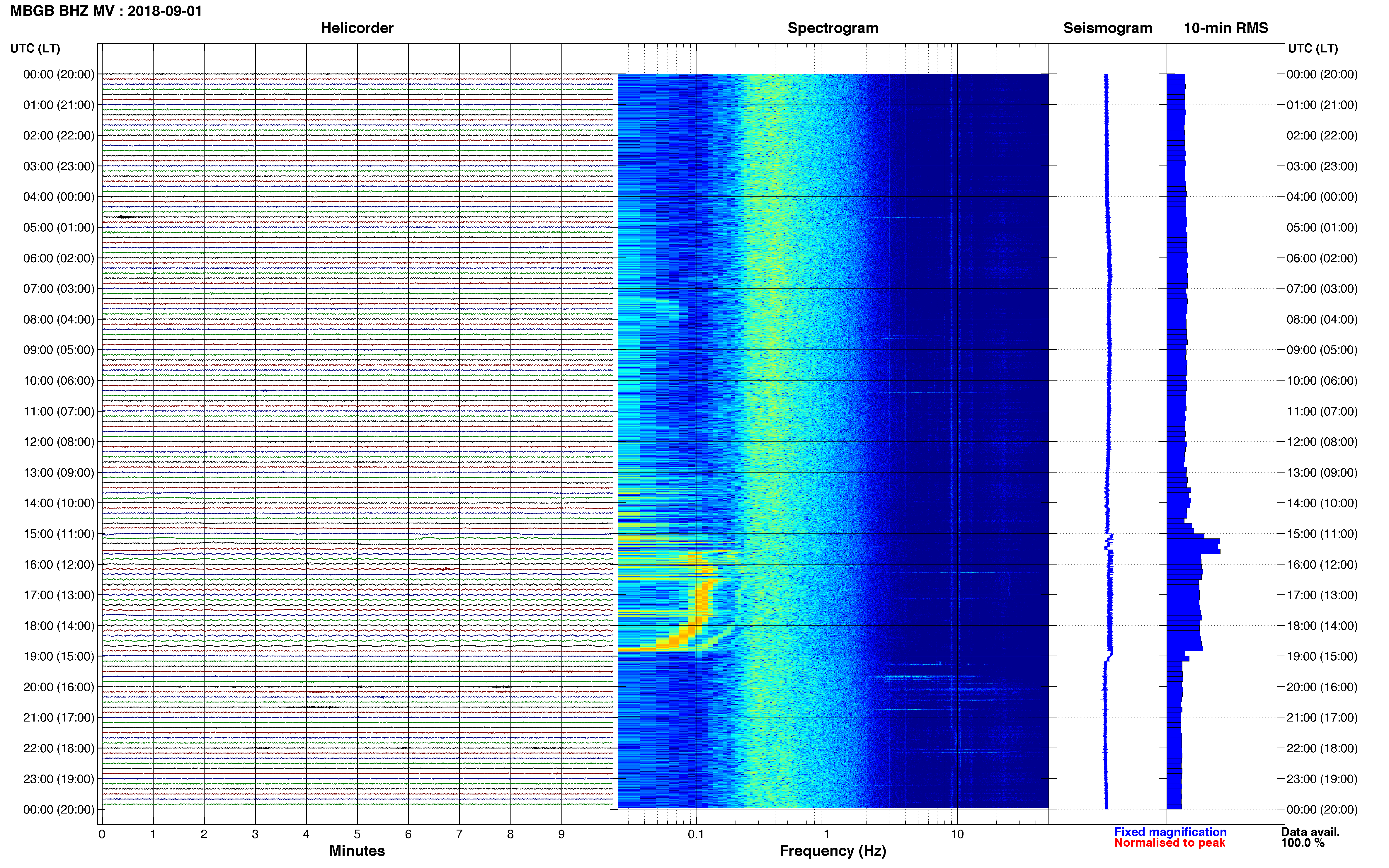Click the red Normalised to peak legend text
This screenshot has height=868, width=1389.
[x=1170, y=843]
